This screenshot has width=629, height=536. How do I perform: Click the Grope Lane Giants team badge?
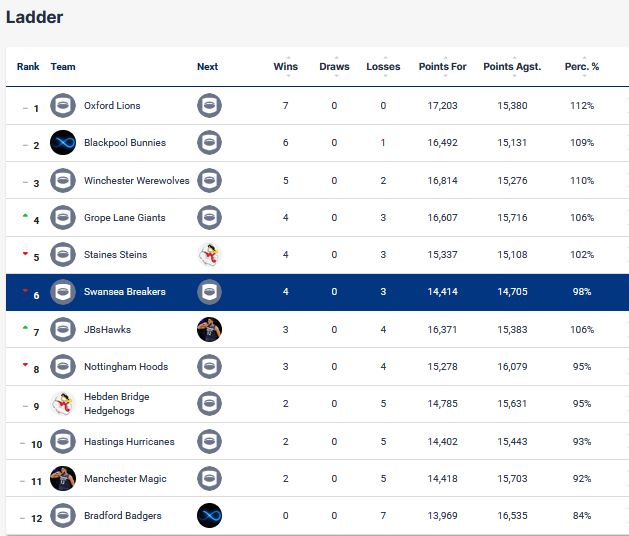63,217
